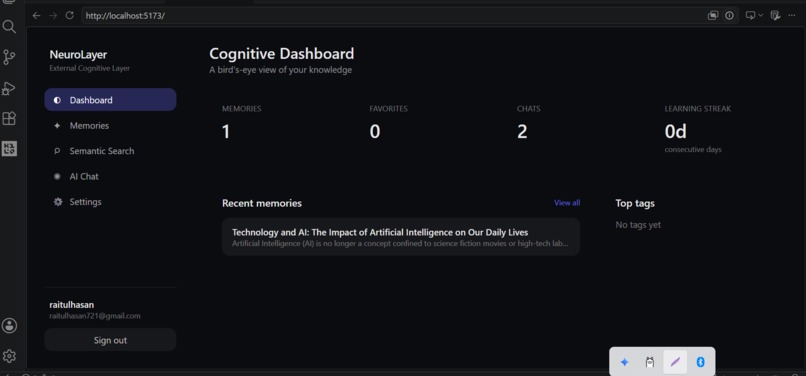Click the View all link
This screenshot has width=806, height=376.
coord(567,203)
